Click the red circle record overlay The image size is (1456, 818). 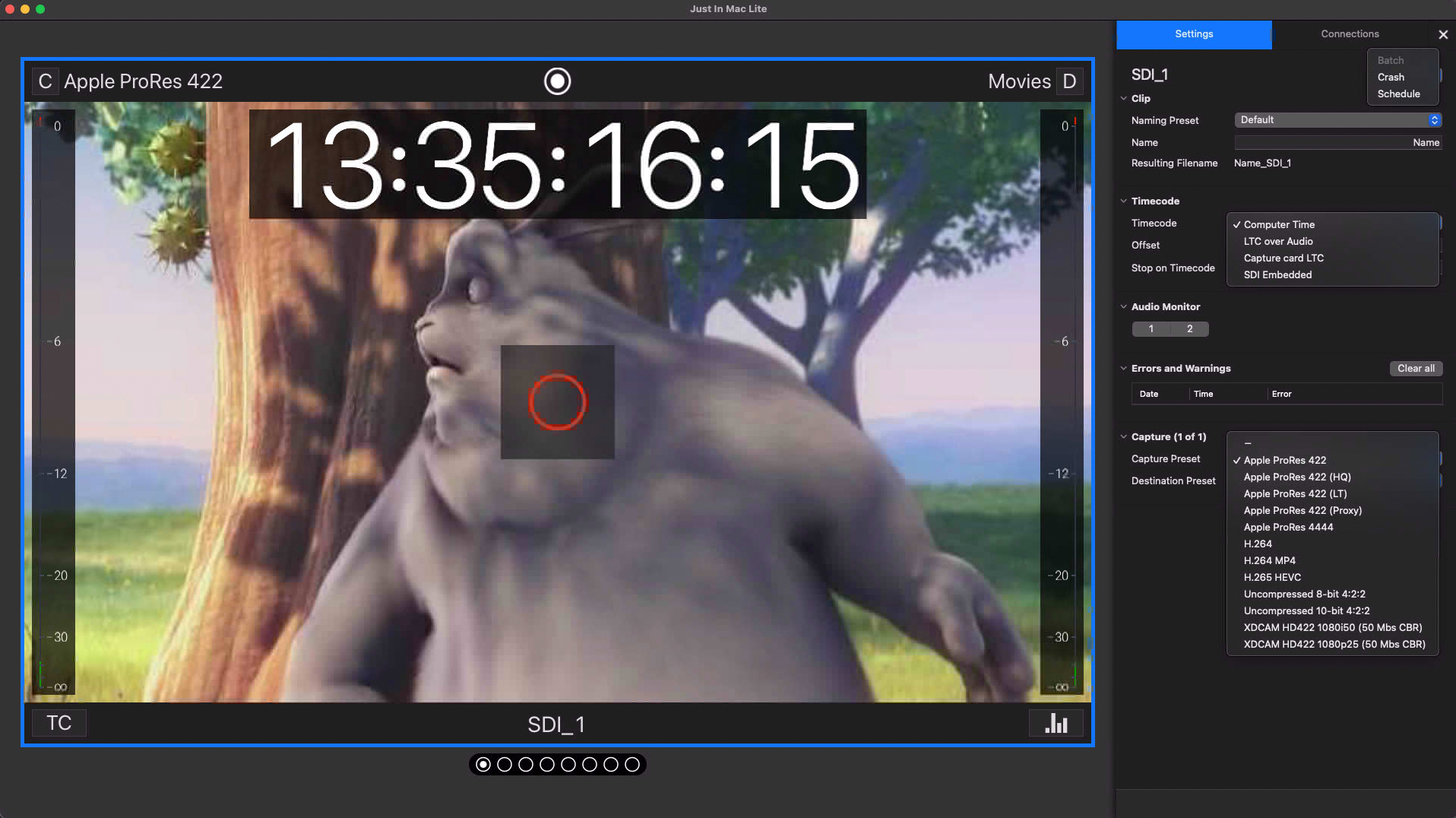pos(557,401)
